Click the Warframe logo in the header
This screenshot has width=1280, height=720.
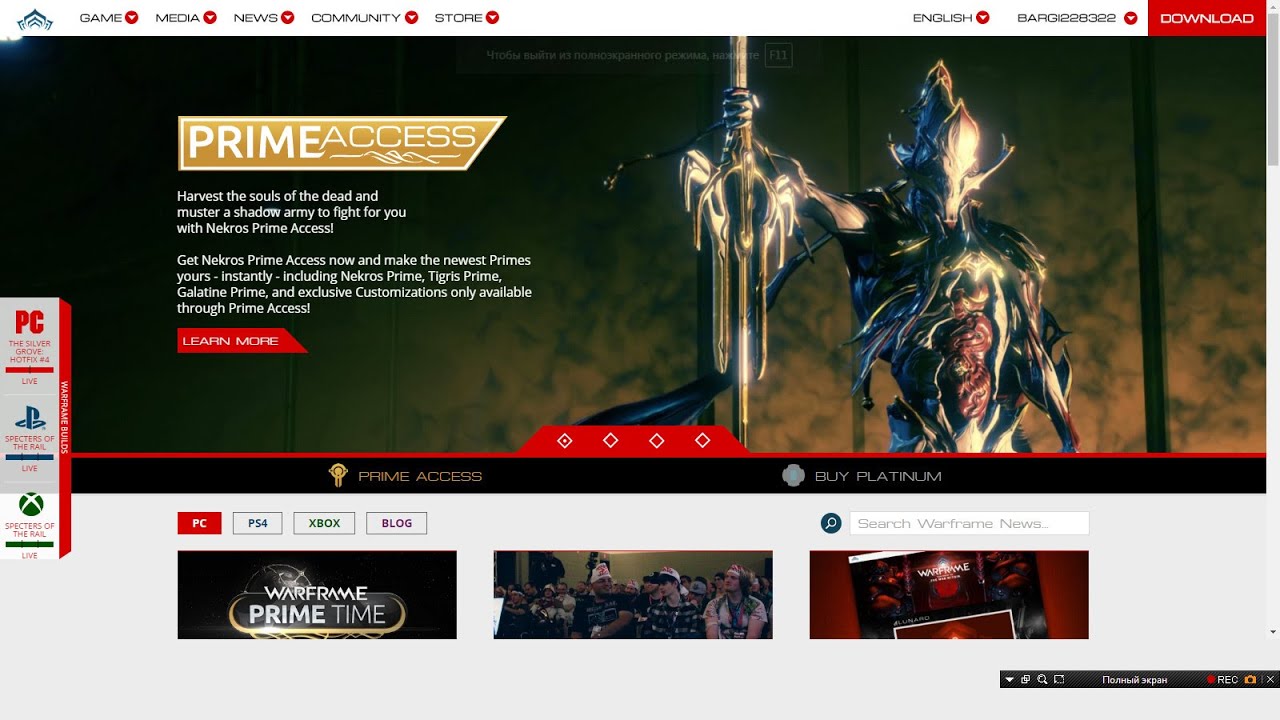(x=35, y=18)
